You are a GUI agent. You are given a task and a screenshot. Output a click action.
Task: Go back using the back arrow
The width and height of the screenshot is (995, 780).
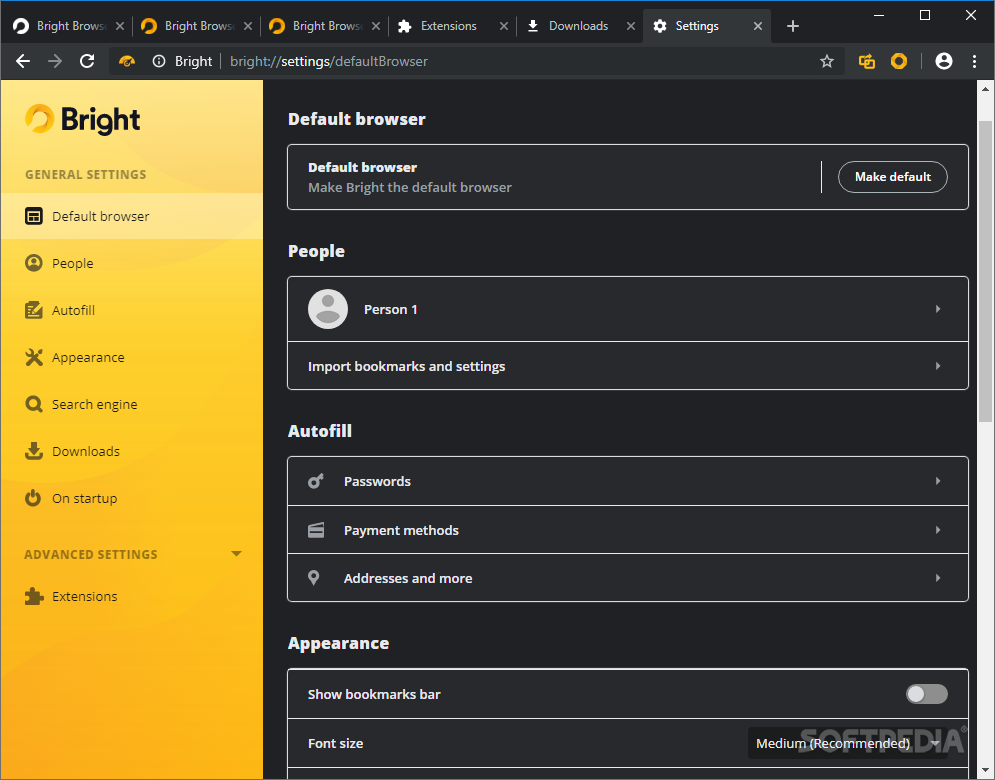click(23, 61)
